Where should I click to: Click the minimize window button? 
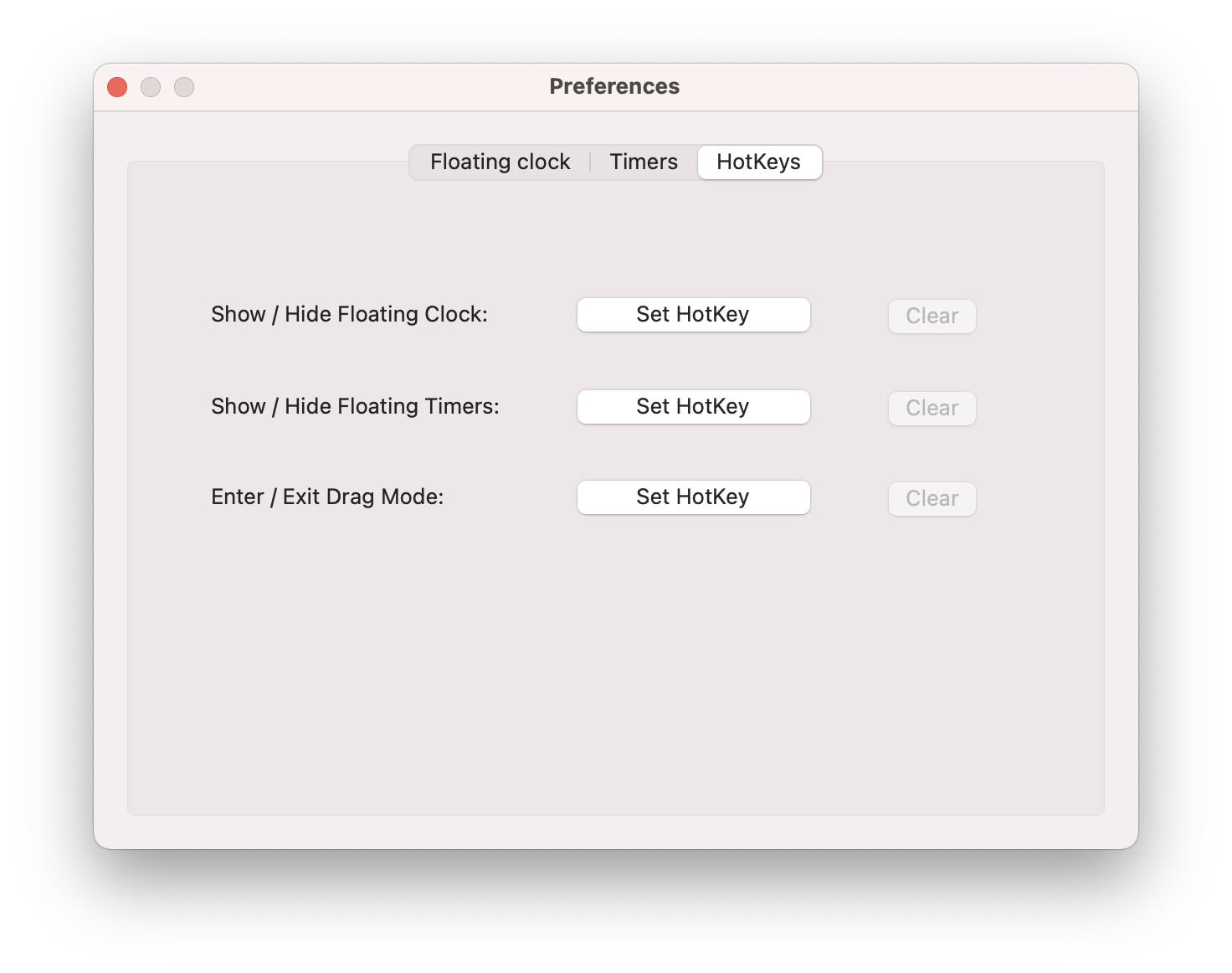tap(151, 87)
